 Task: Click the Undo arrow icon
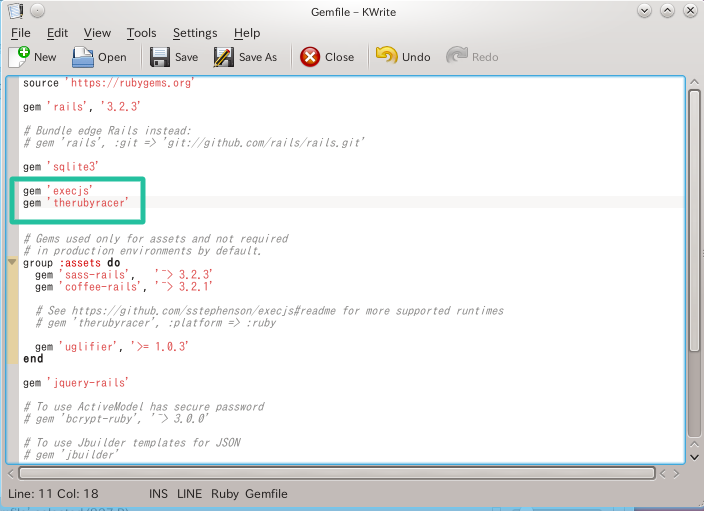pyautogui.click(x=387, y=57)
